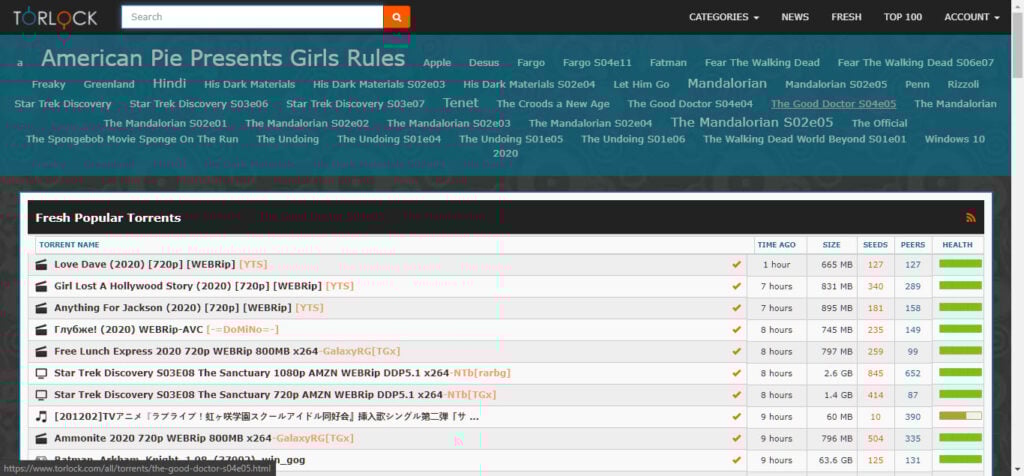This screenshot has width=1024, height=476.
Task: Open The Undoing S01e06 tag link
Action: click(x=633, y=139)
